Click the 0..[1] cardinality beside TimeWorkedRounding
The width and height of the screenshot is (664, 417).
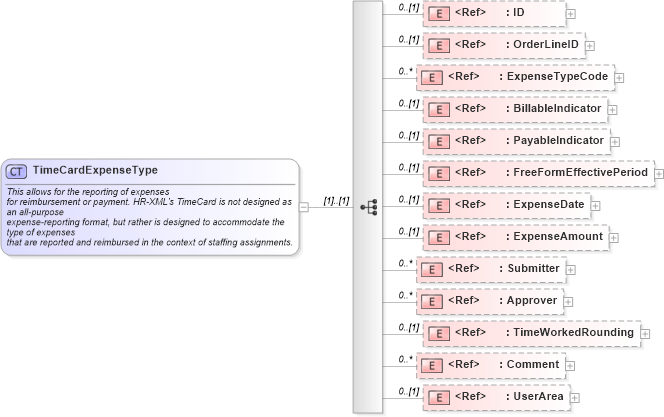(x=409, y=327)
